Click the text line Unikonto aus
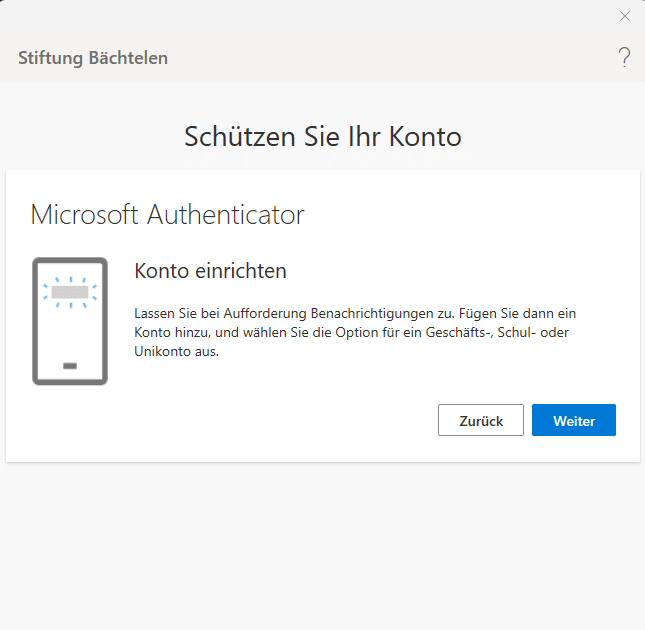Screen dimensions: 645x630 coord(176,351)
